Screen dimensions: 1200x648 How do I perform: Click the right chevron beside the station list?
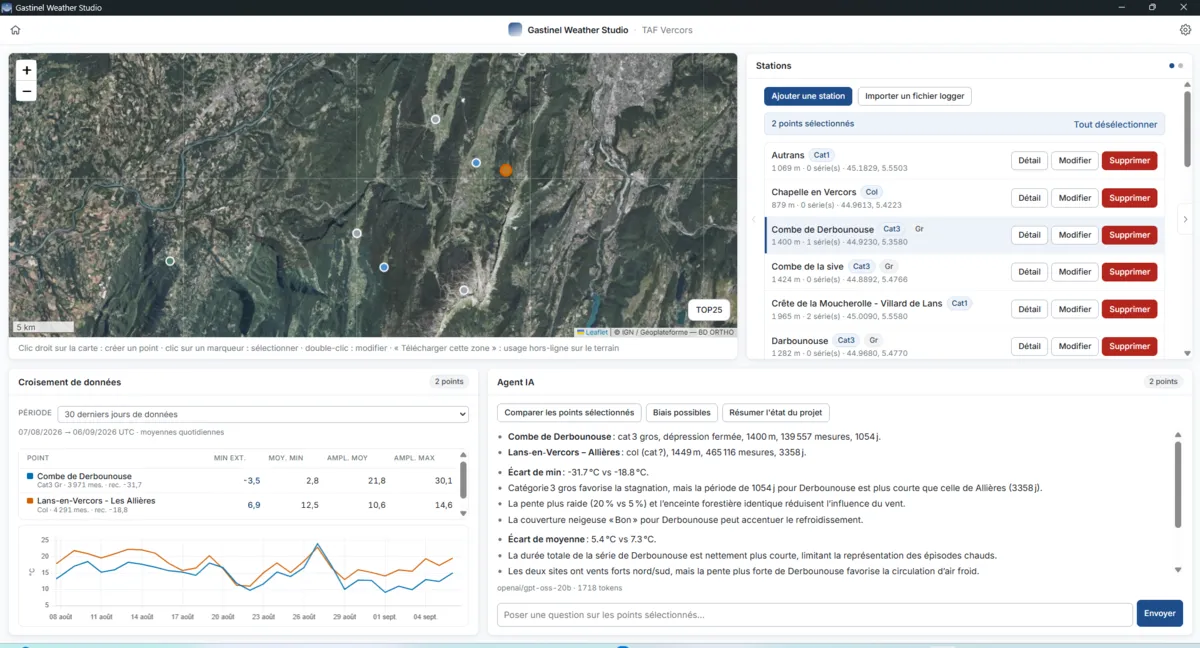[1185, 219]
